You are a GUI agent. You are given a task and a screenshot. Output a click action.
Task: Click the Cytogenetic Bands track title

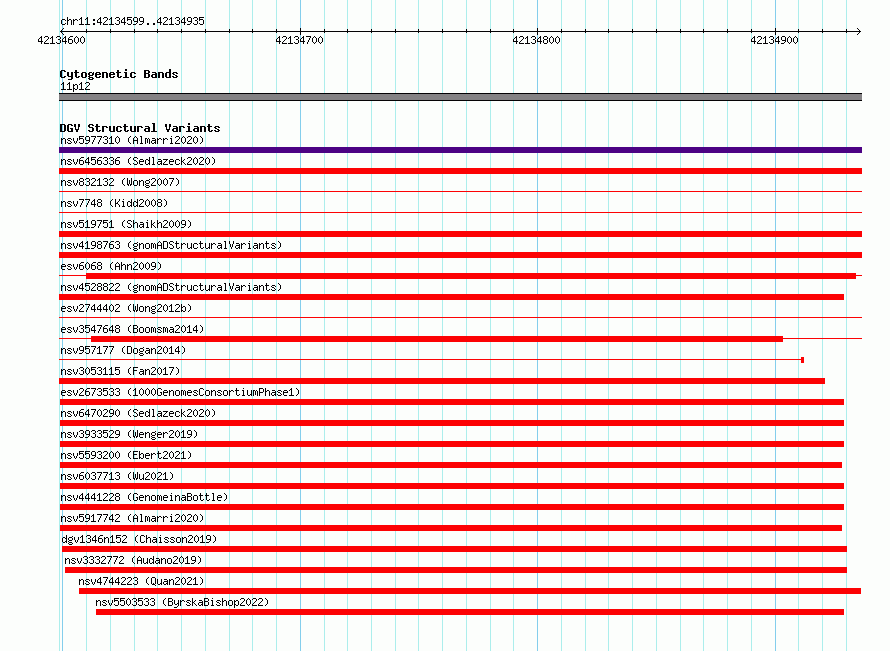[119, 74]
